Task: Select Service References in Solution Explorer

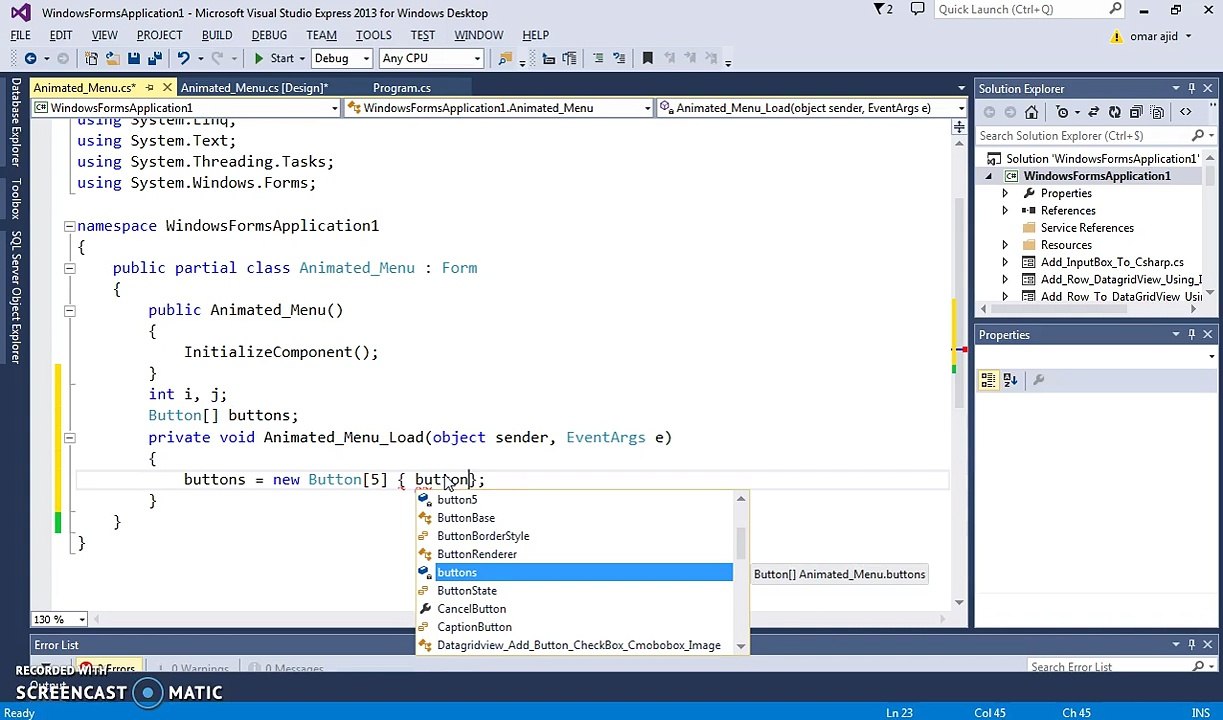Action: pyautogui.click(x=1087, y=228)
